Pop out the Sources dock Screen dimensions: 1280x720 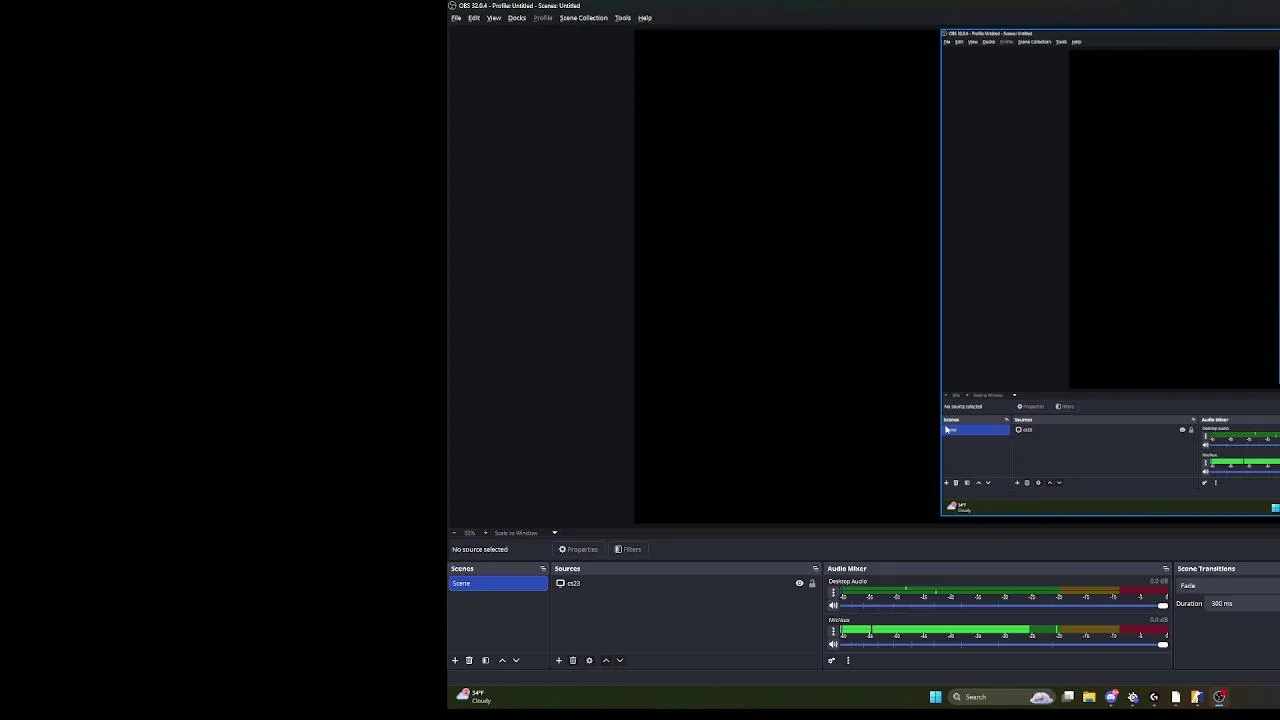point(815,569)
